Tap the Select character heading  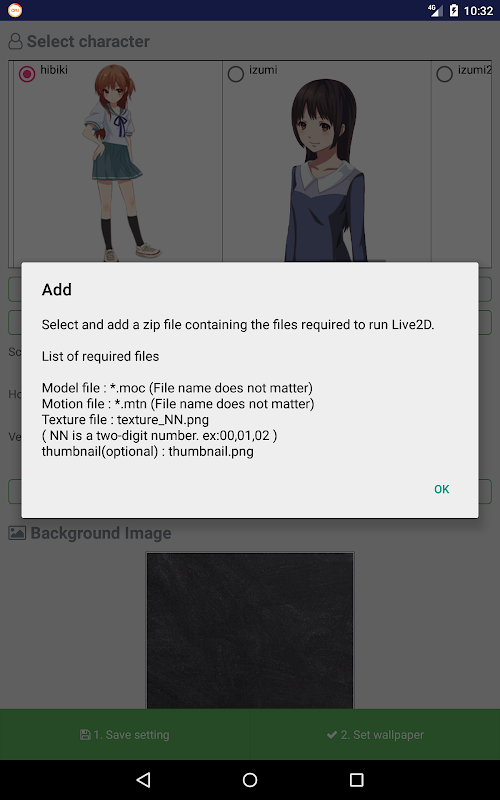click(x=88, y=41)
